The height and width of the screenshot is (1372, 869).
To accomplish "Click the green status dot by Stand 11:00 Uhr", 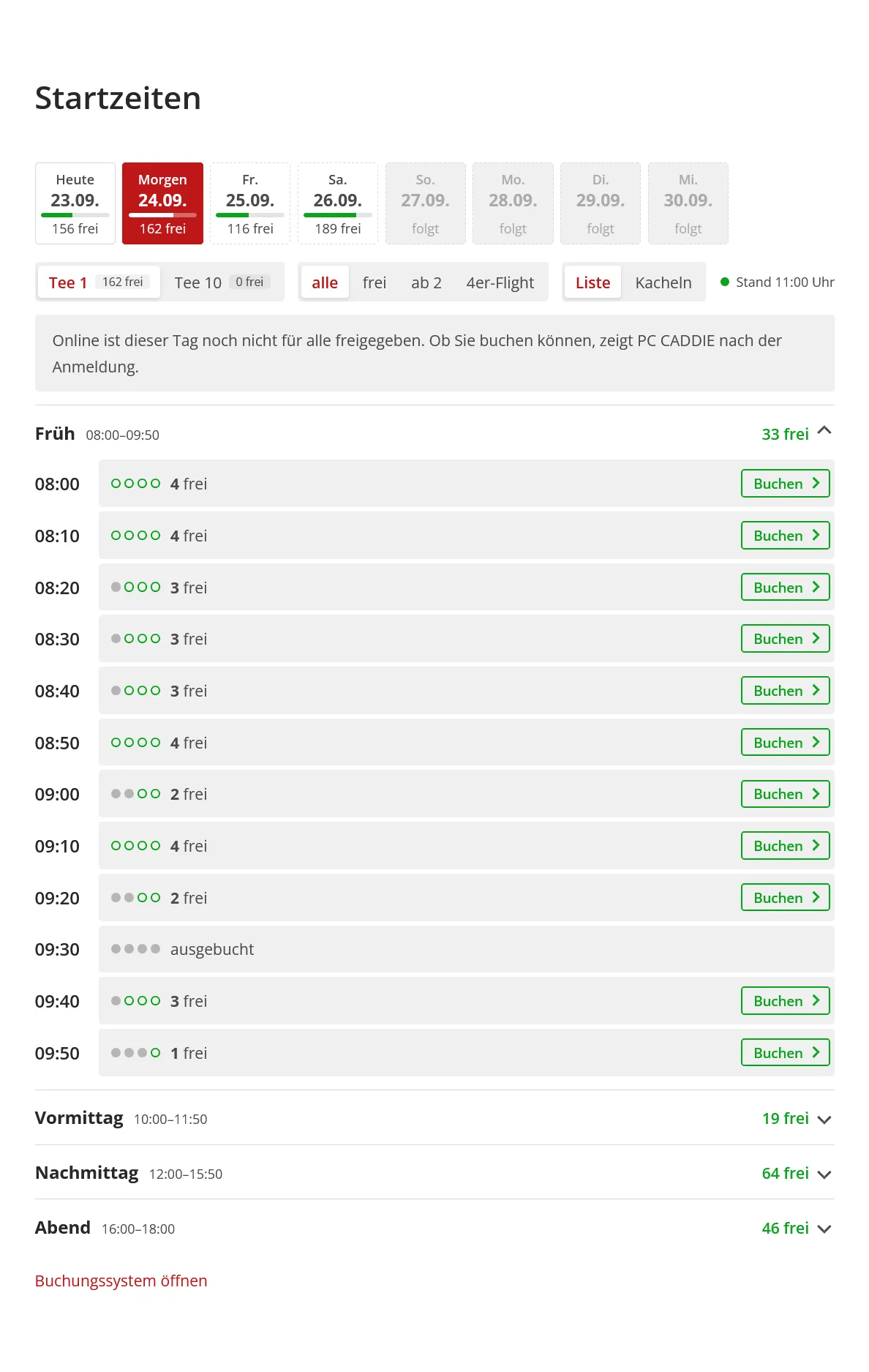I will (x=725, y=282).
